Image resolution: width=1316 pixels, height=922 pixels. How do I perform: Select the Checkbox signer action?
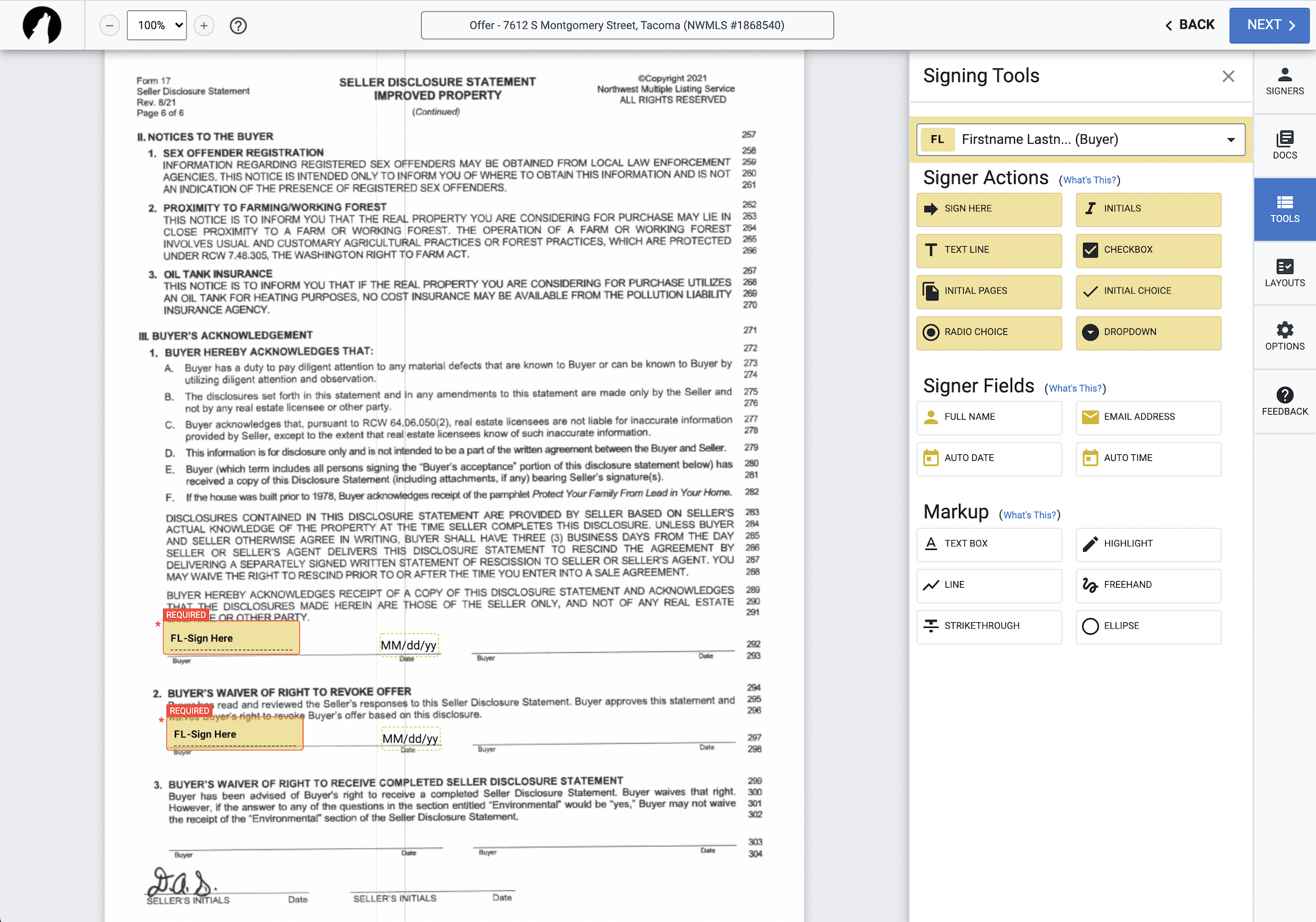point(1148,250)
